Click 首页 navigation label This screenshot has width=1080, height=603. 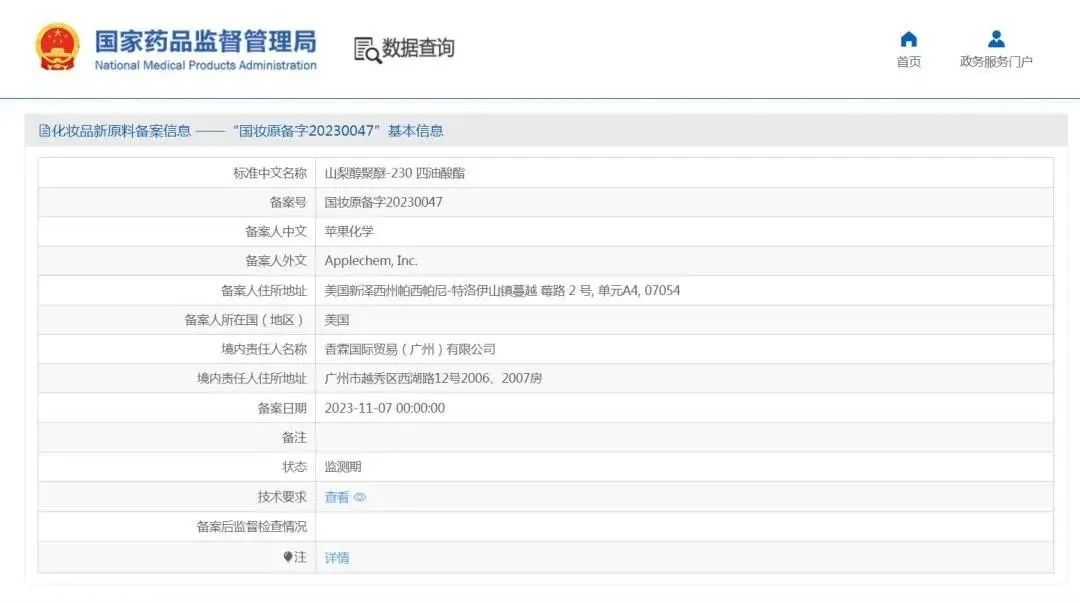click(908, 61)
